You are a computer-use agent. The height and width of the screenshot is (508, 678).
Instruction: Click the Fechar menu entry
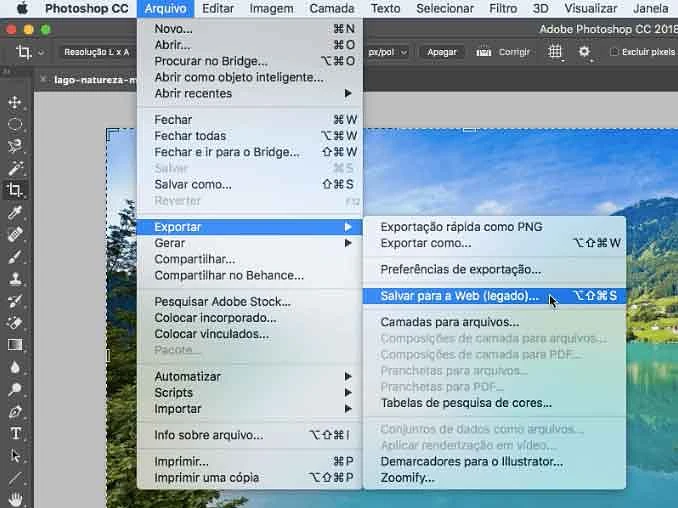tap(250, 119)
